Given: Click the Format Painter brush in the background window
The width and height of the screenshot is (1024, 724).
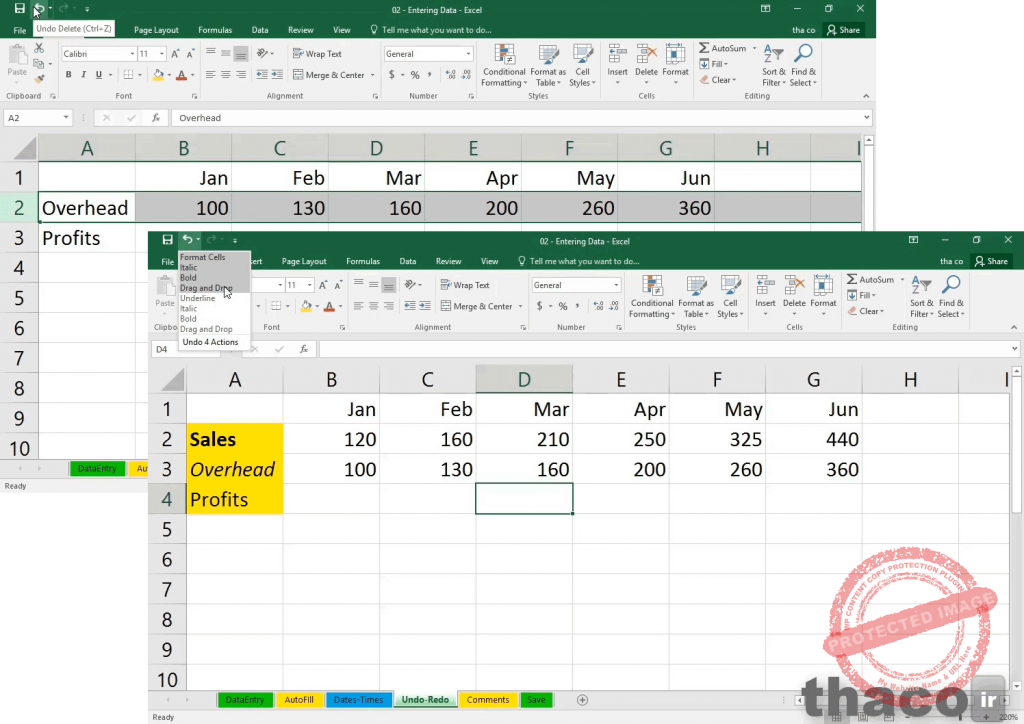Looking at the screenshot, I should (x=39, y=78).
